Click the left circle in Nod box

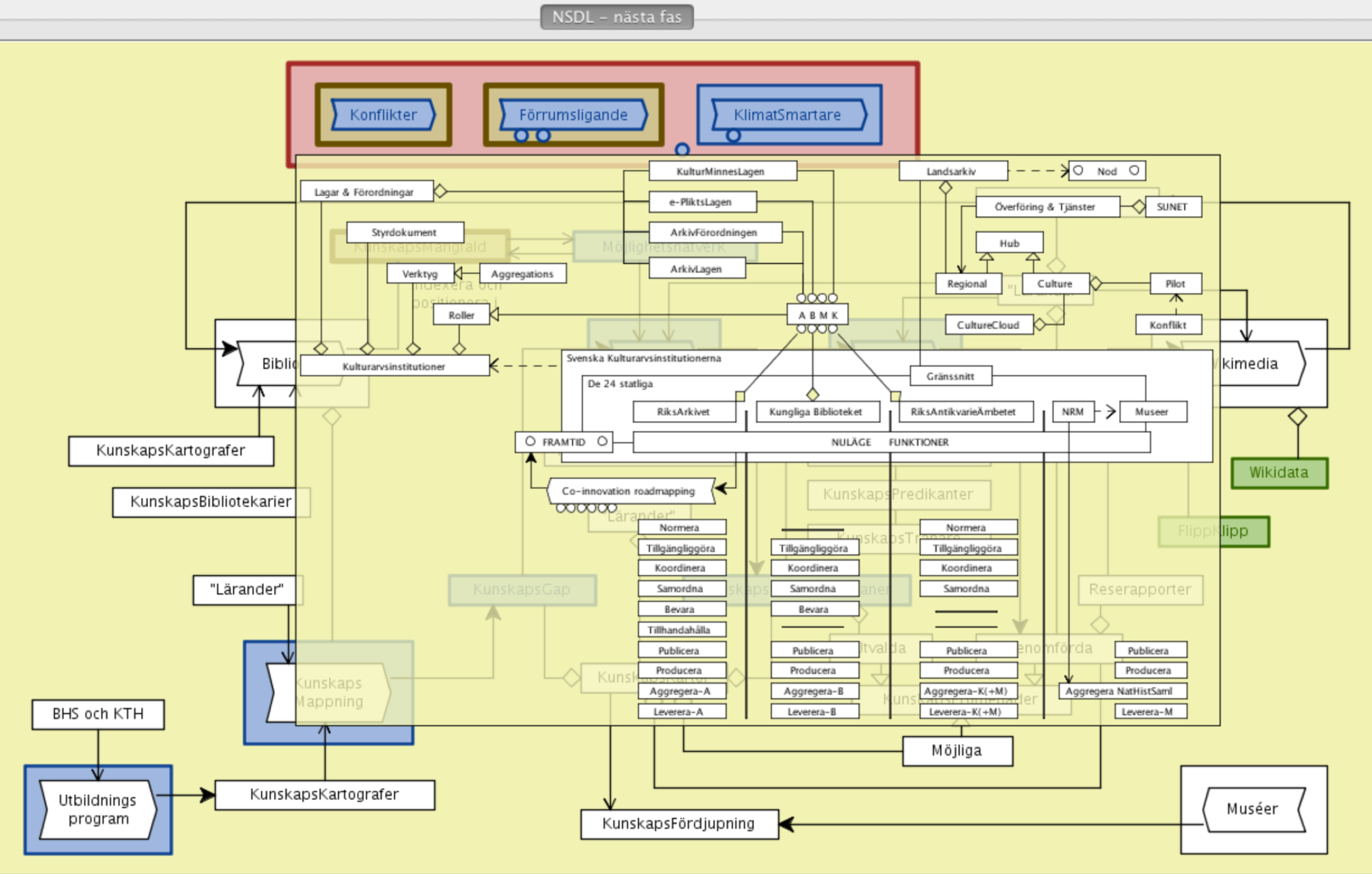click(1078, 171)
